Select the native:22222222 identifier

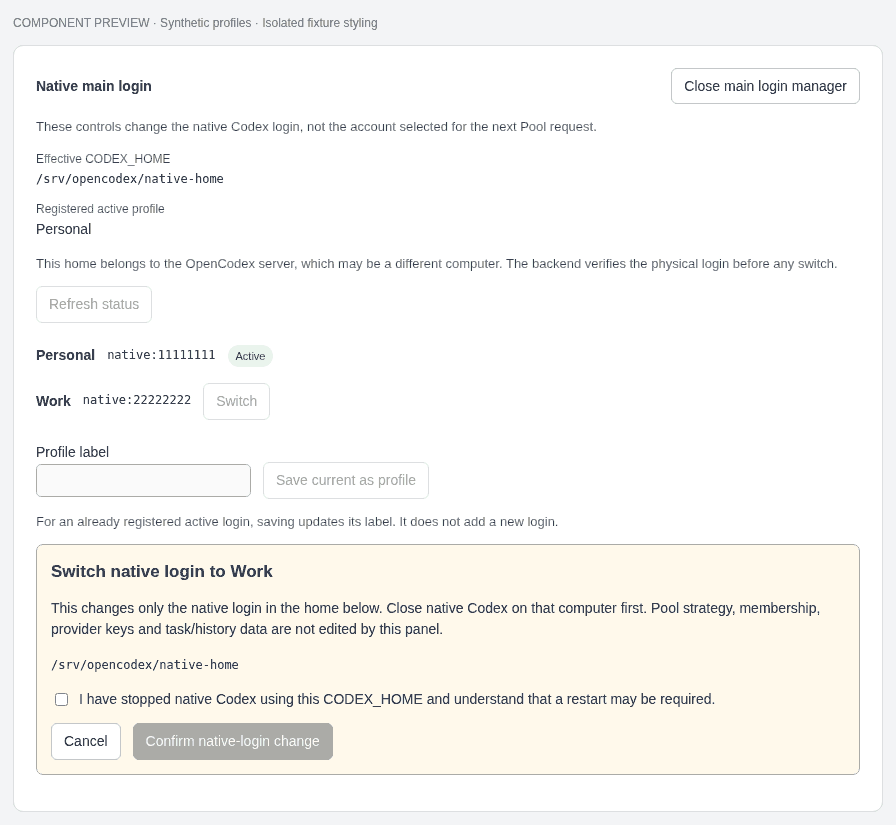click(137, 400)
